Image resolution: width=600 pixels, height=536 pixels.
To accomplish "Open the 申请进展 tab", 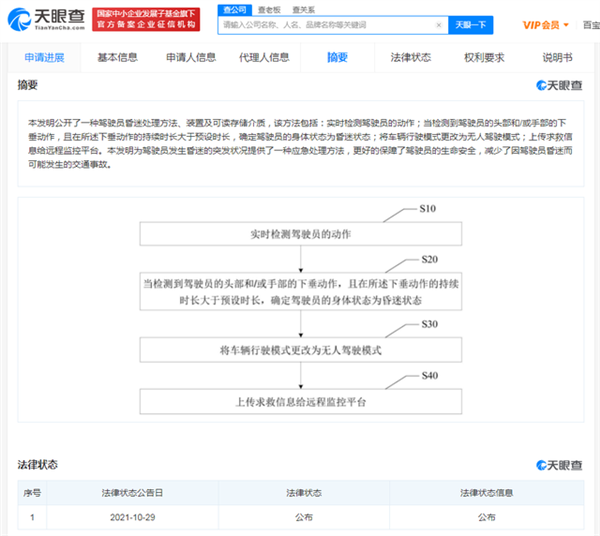I will [45, 58].
